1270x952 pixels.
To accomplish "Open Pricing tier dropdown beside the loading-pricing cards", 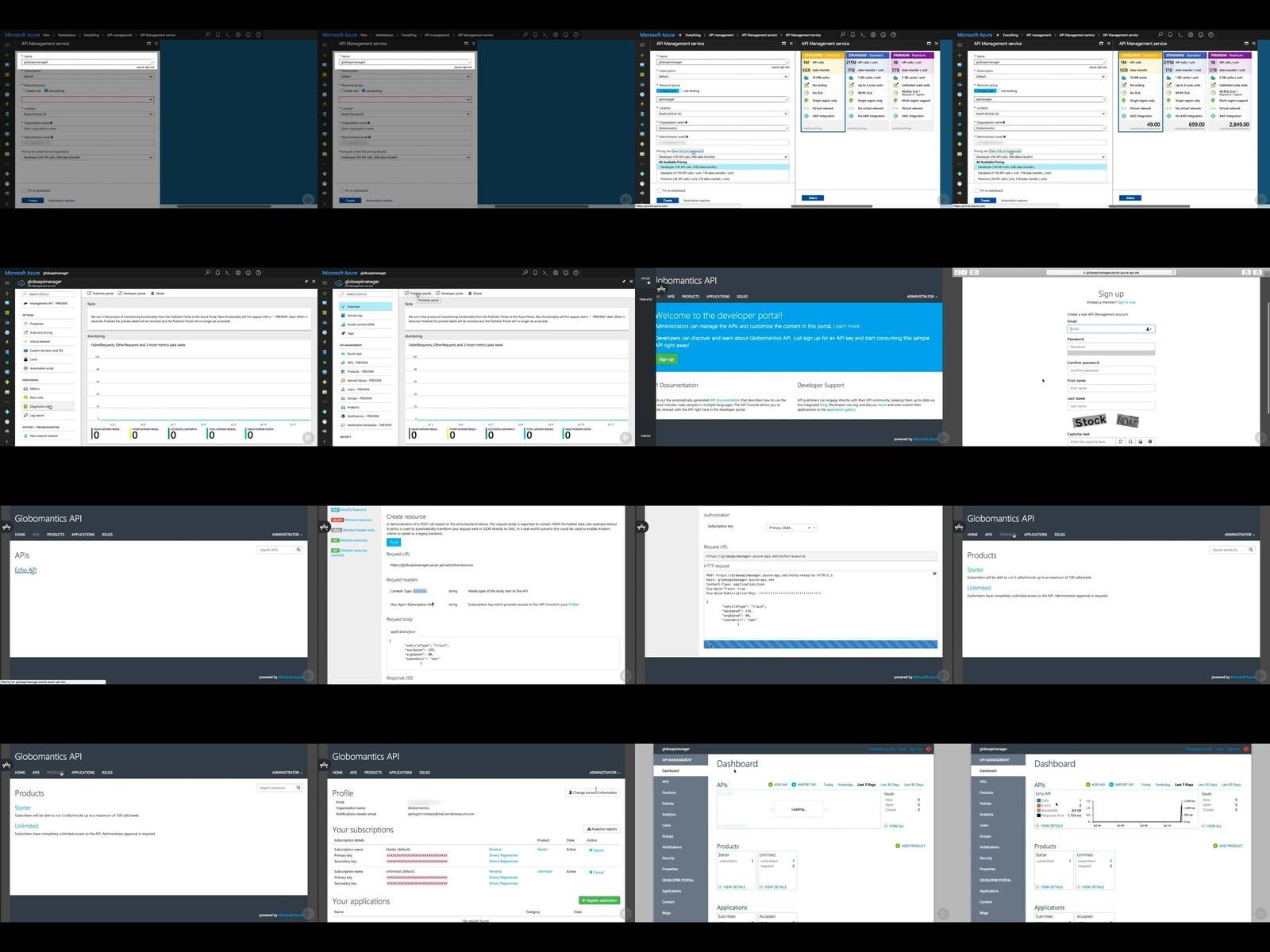I will coord(722,157).
